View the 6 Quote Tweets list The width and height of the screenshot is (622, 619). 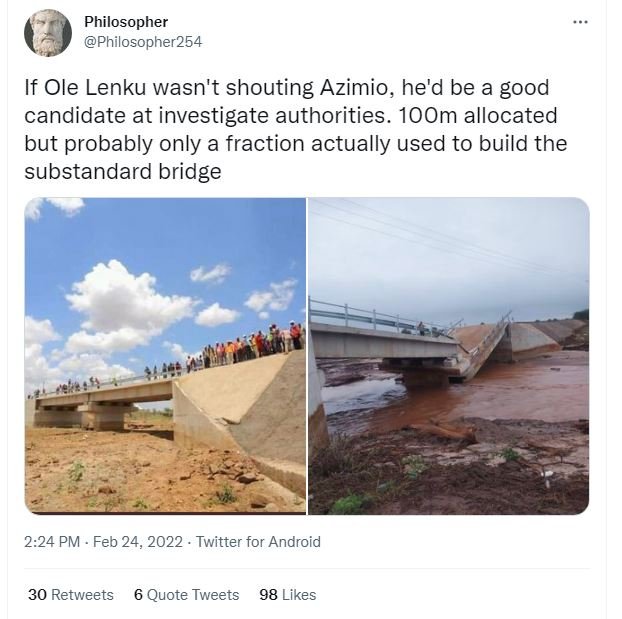[x=186, y=595]
